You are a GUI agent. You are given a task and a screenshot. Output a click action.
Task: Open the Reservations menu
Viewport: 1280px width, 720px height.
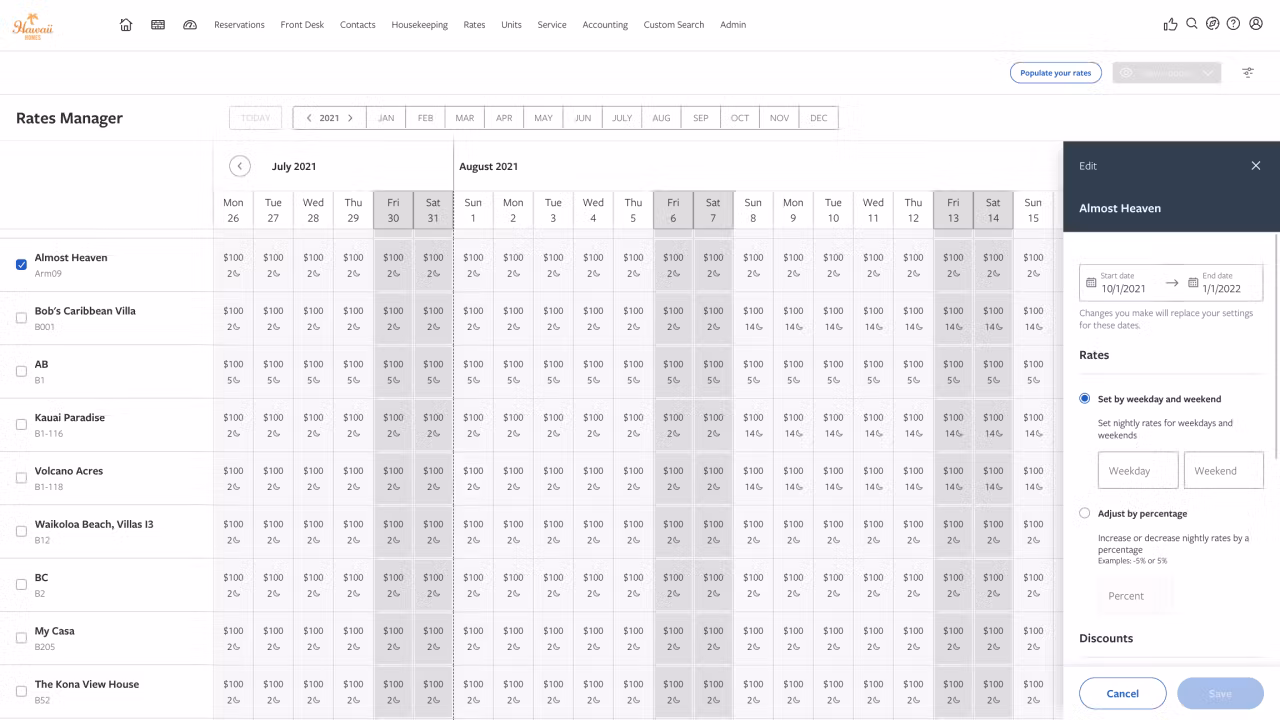point(239,25)
